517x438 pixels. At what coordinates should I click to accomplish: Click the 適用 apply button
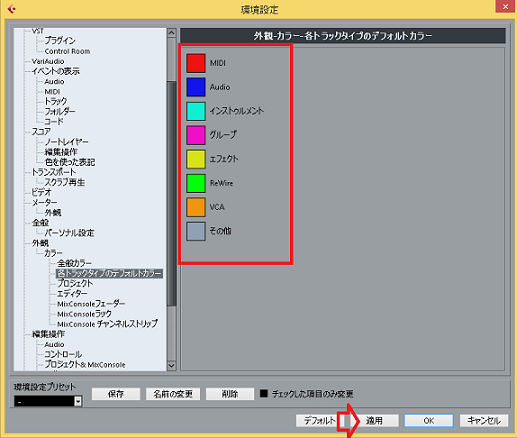click(374, 420)
